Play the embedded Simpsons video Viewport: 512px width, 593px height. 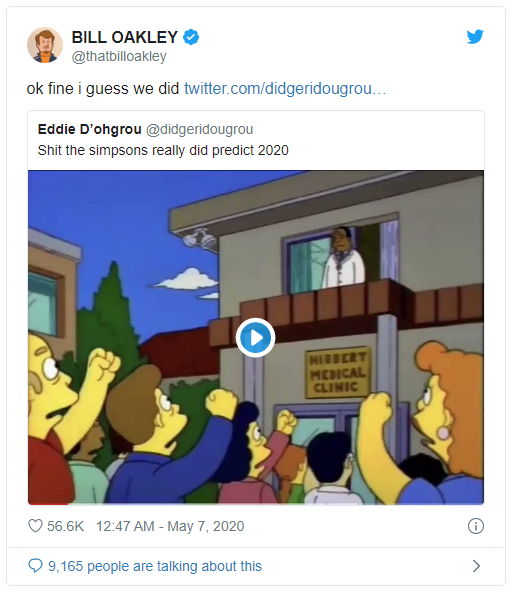click(x=256, y=337)
